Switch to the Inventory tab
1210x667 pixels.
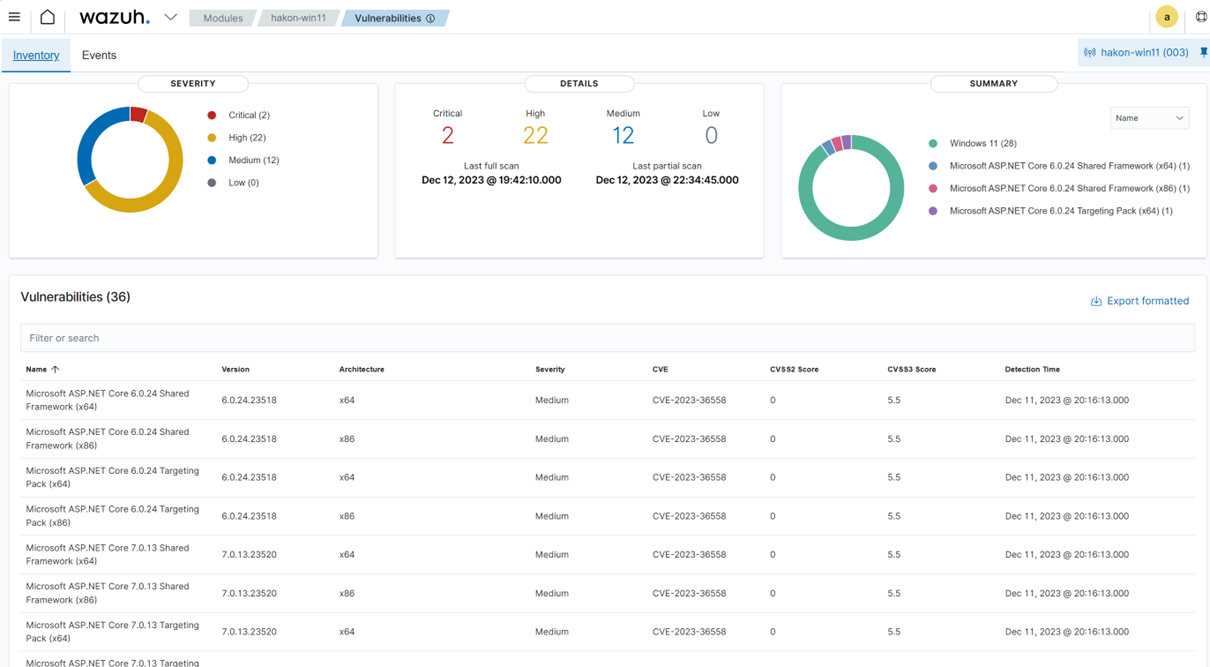coord(36,55)
